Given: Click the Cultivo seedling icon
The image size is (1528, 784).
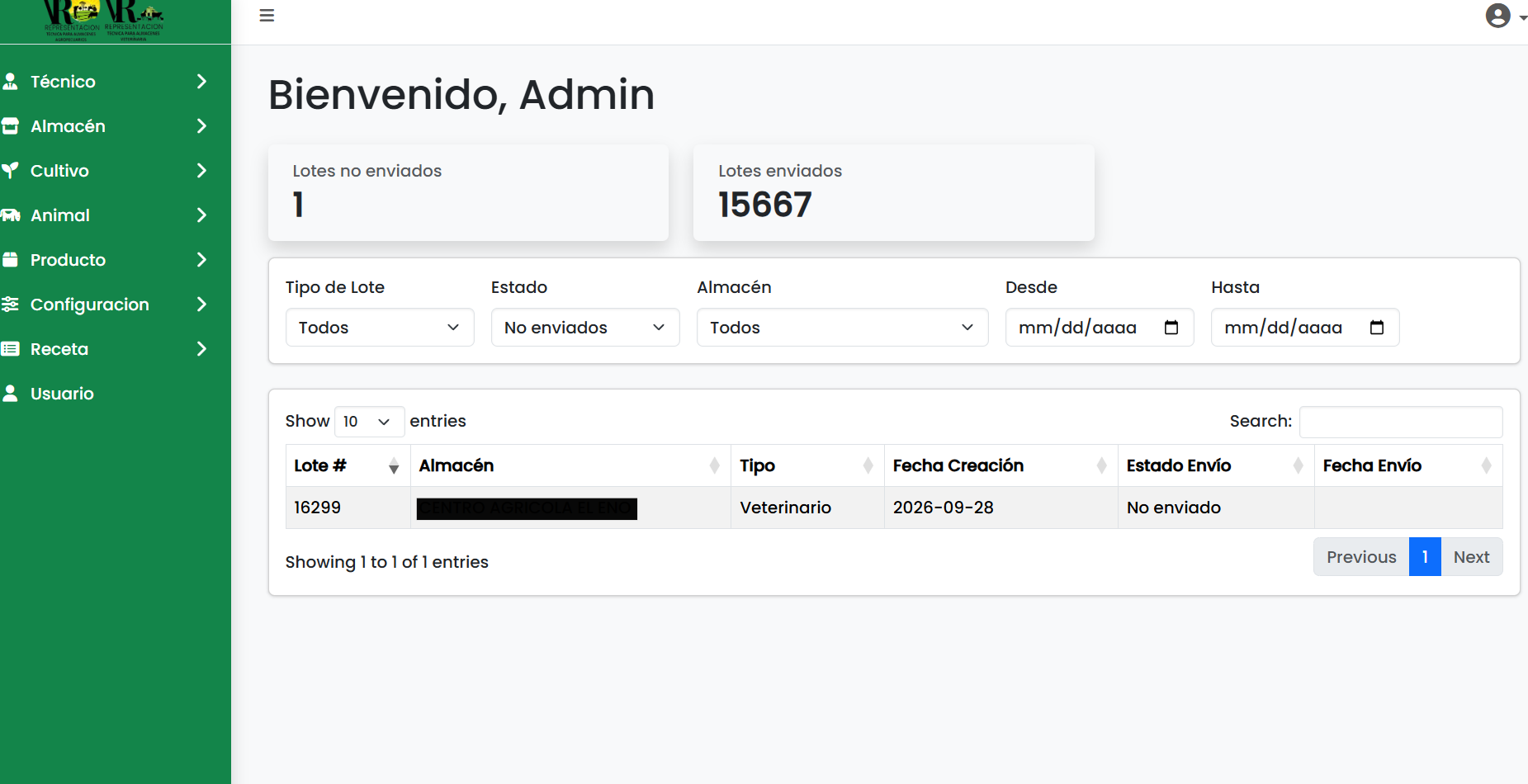Looking at the screenshot, I should point(10,171).
